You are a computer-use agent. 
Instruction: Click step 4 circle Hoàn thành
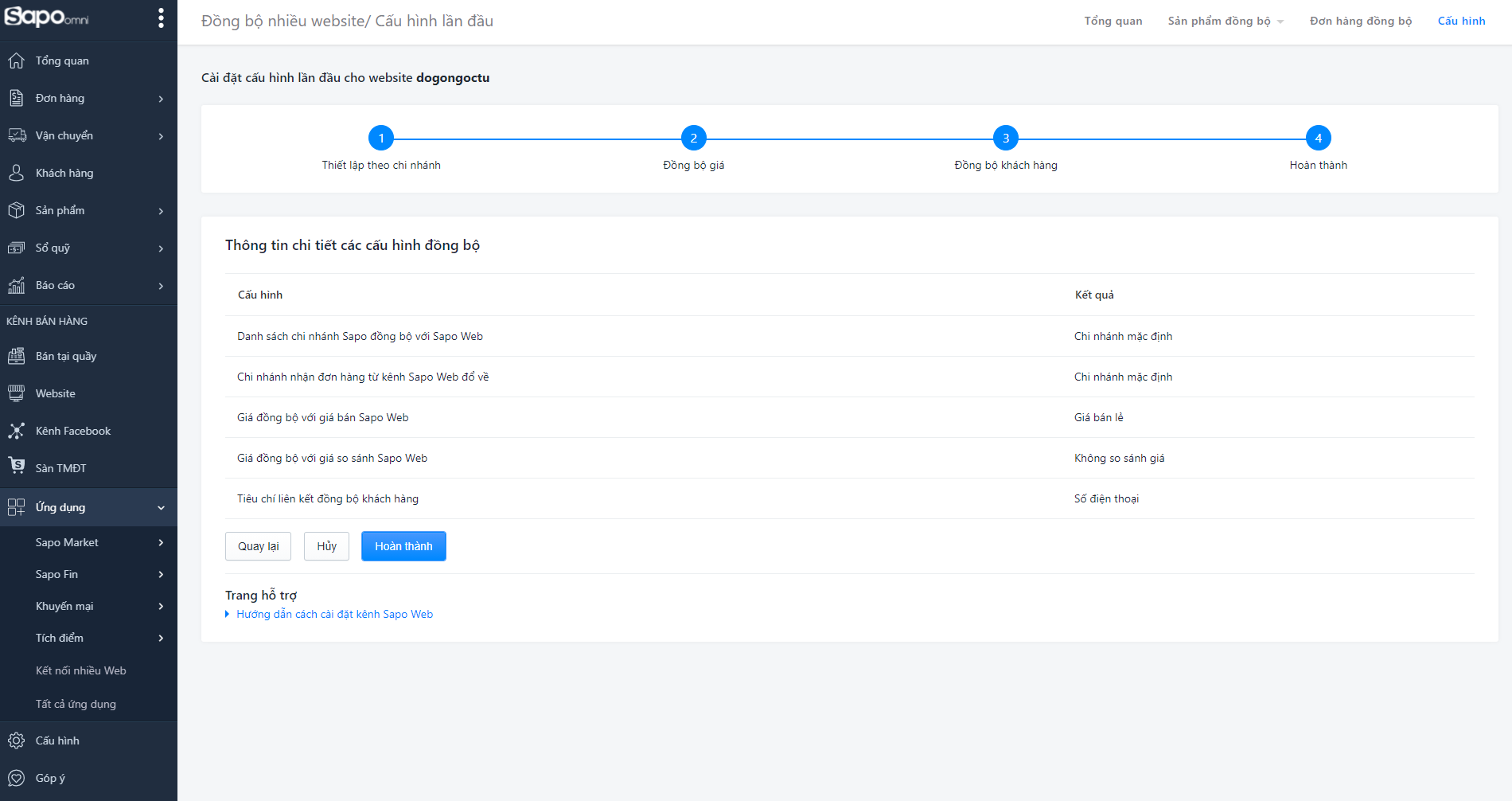pyautogui.click(x=1319, y=139)
